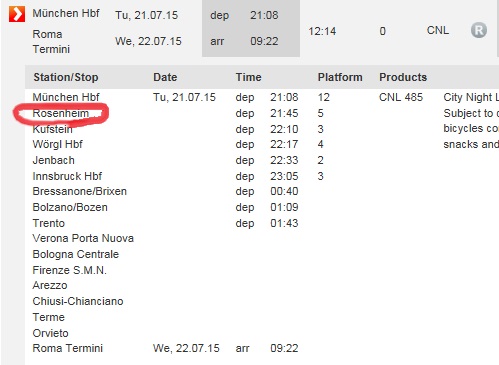Select Wörgl Hbf in station list
The height and width of the screenshot is (365, 499).
click(58, 144)
